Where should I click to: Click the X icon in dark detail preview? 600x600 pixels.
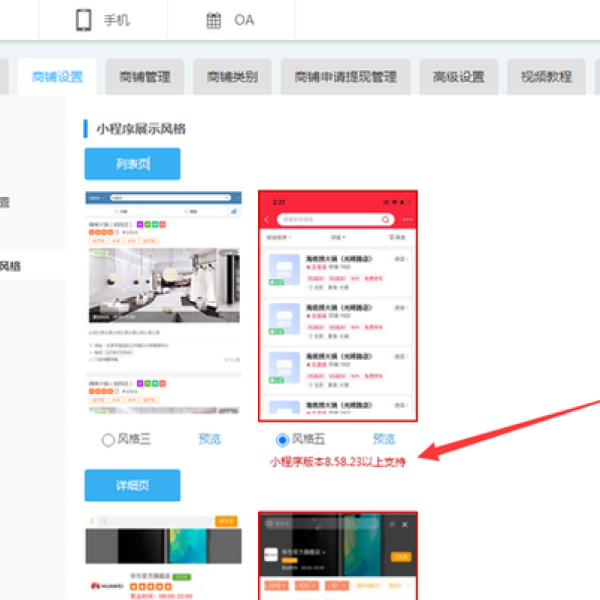pyautogui.click(x=405, y=523)
